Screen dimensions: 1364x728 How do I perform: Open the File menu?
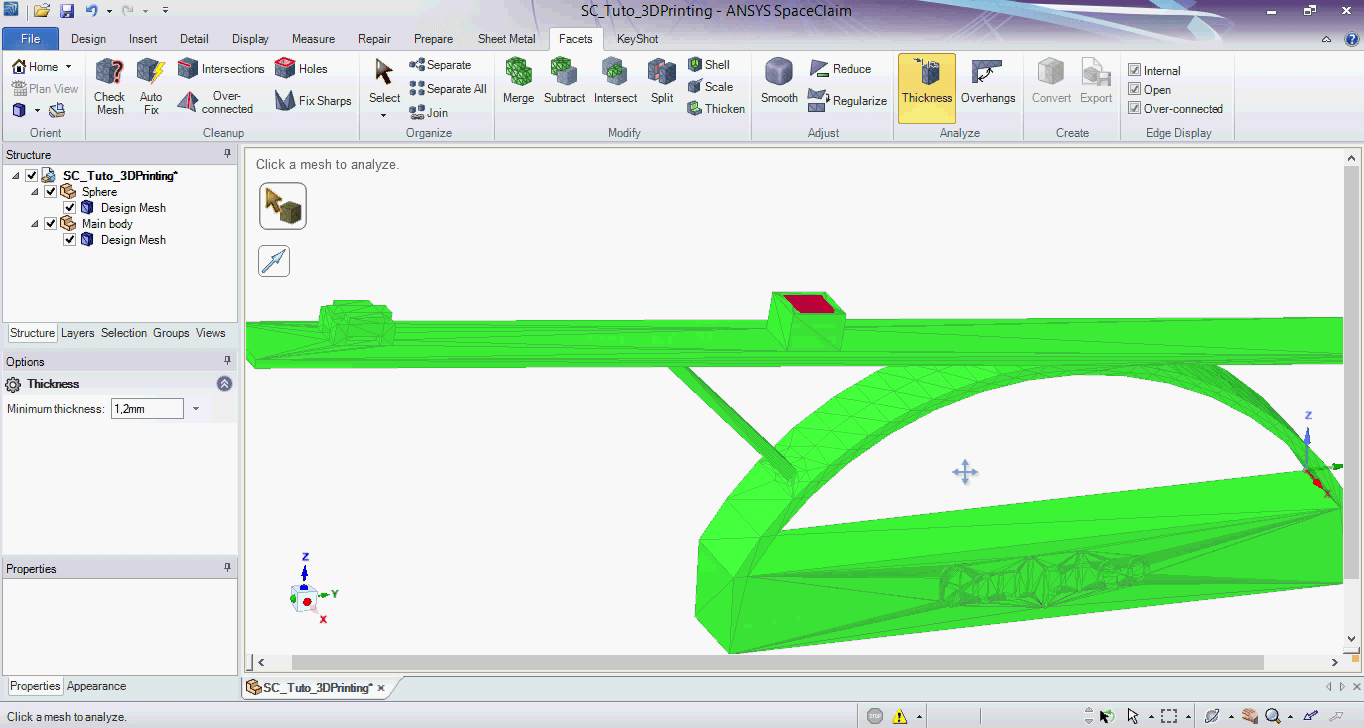(x=30, y=39)
